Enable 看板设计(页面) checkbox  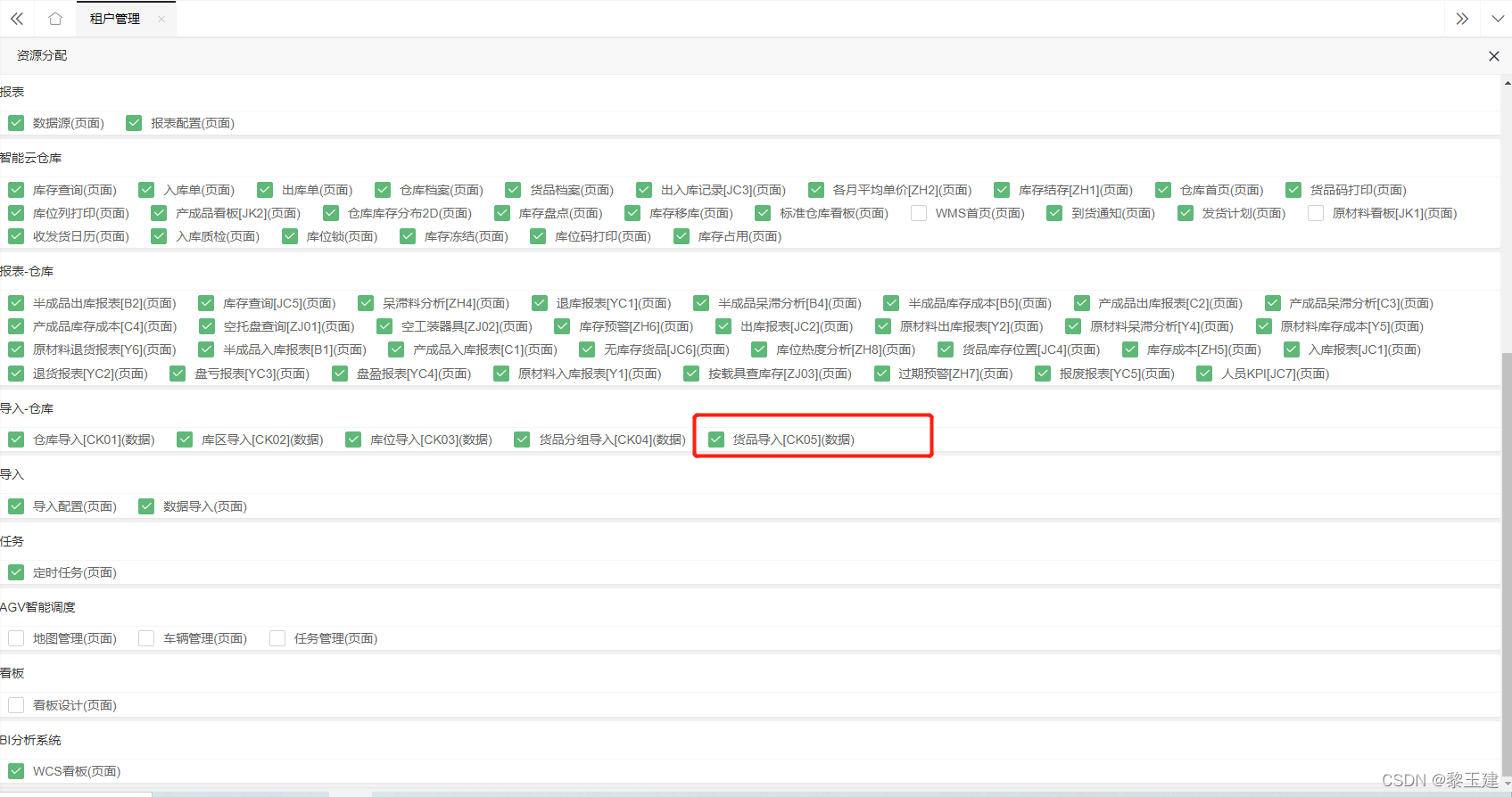tap(16, 705)
